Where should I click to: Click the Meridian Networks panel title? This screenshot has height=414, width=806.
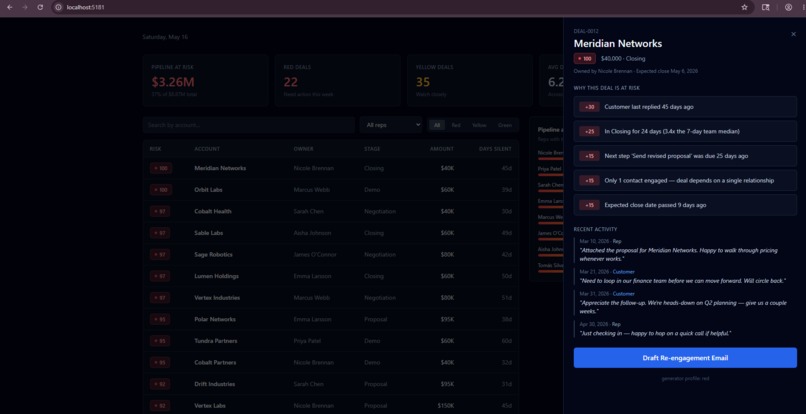618,44
